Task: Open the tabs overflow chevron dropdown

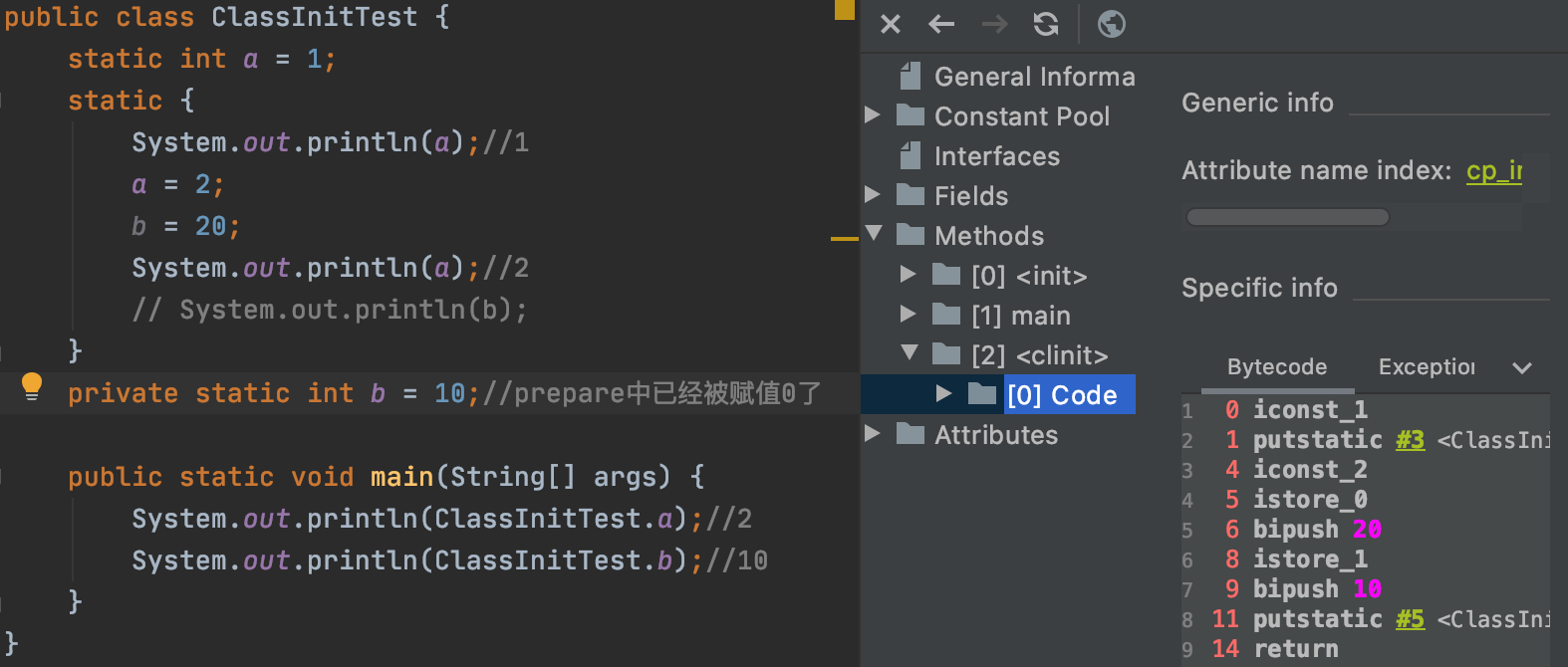Action: tap(1521, 368)
